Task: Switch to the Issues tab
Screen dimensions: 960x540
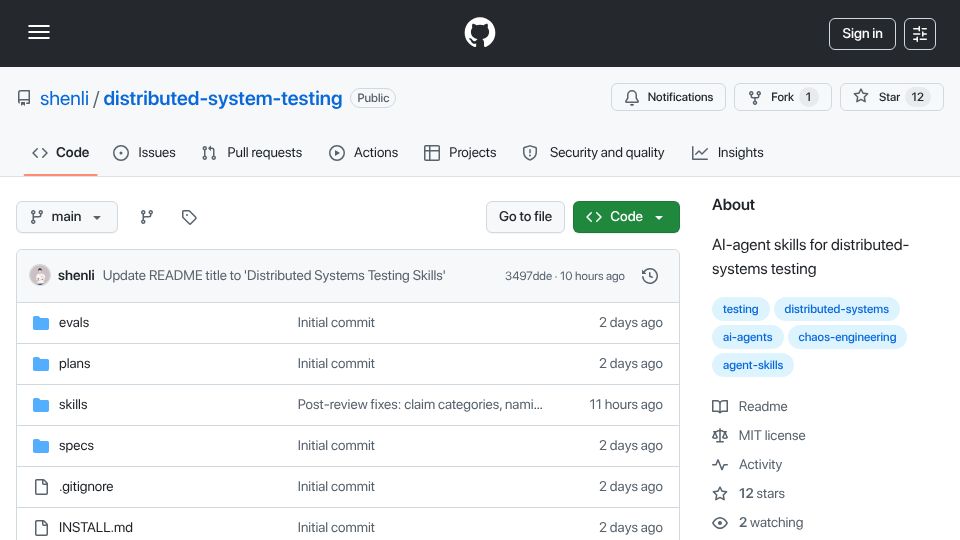Action: coord(144,152)
